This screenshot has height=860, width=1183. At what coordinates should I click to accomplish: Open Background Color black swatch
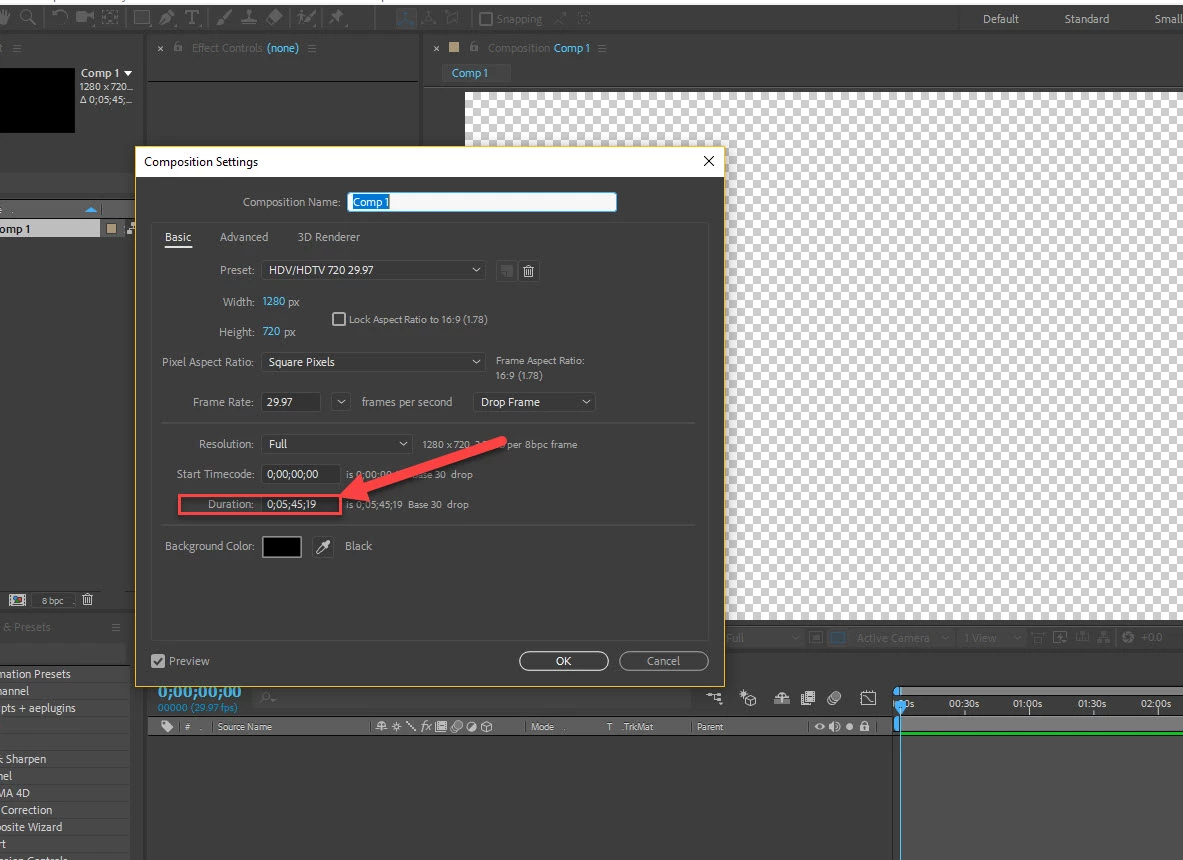(281, 547)
